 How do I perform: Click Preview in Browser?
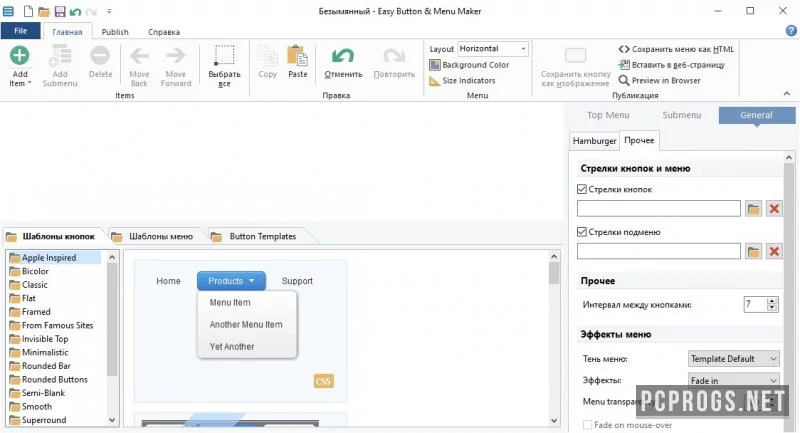(x=659, y=81)
